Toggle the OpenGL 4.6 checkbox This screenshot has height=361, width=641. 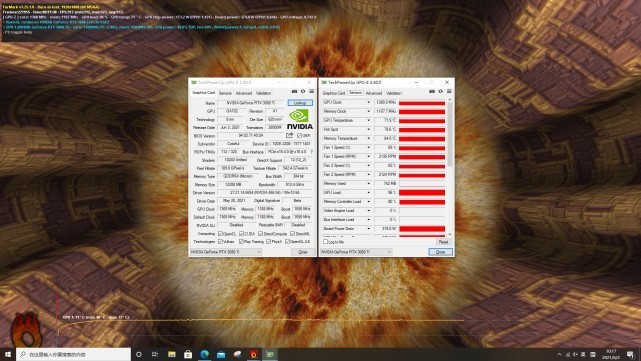pos(287,242)
